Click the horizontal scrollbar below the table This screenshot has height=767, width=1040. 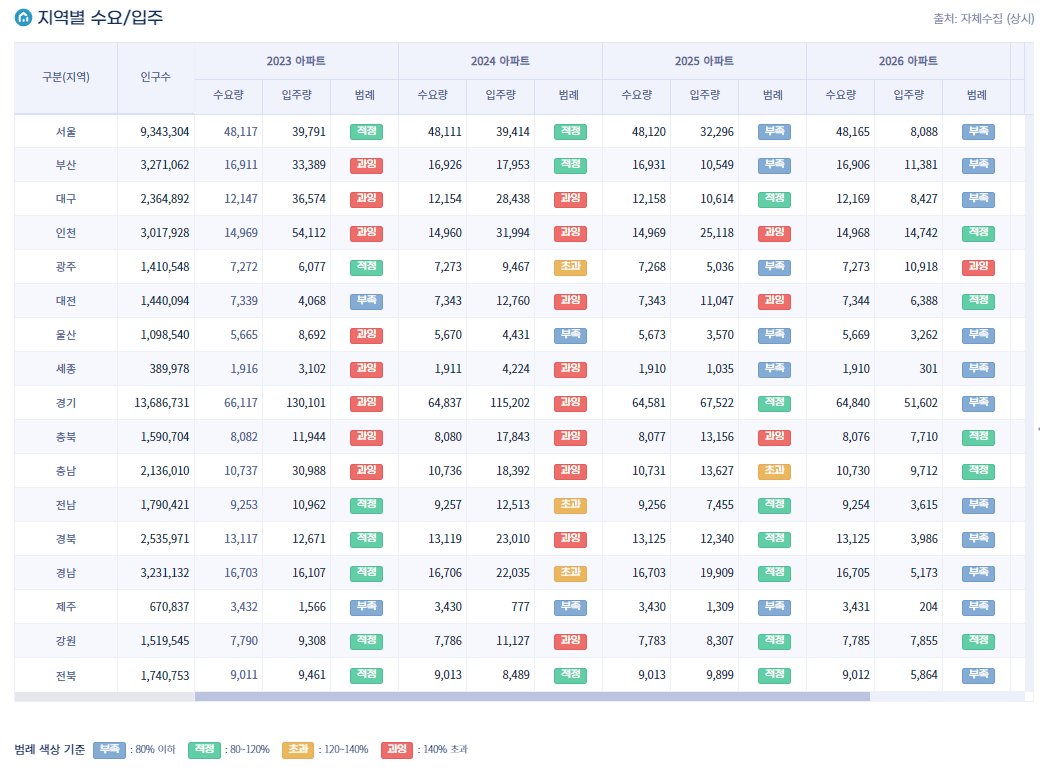coord(532,697)
